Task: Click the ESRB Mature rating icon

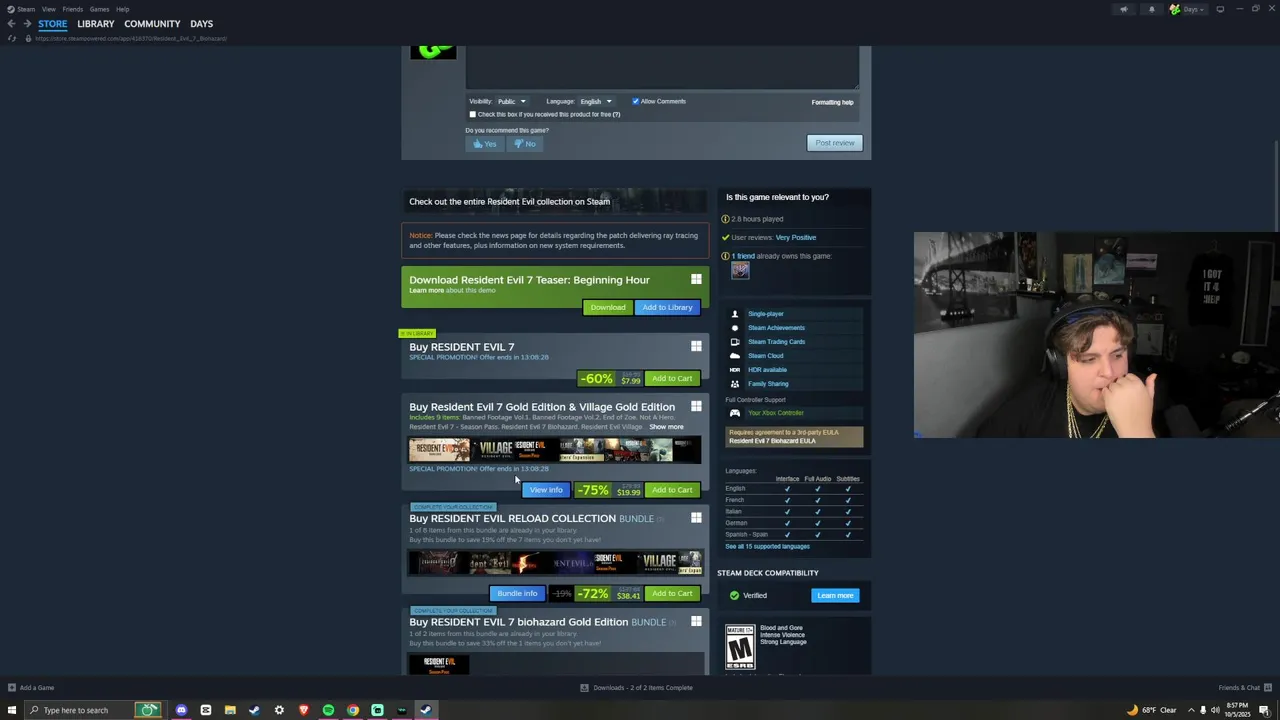Action: coord(740,647)
